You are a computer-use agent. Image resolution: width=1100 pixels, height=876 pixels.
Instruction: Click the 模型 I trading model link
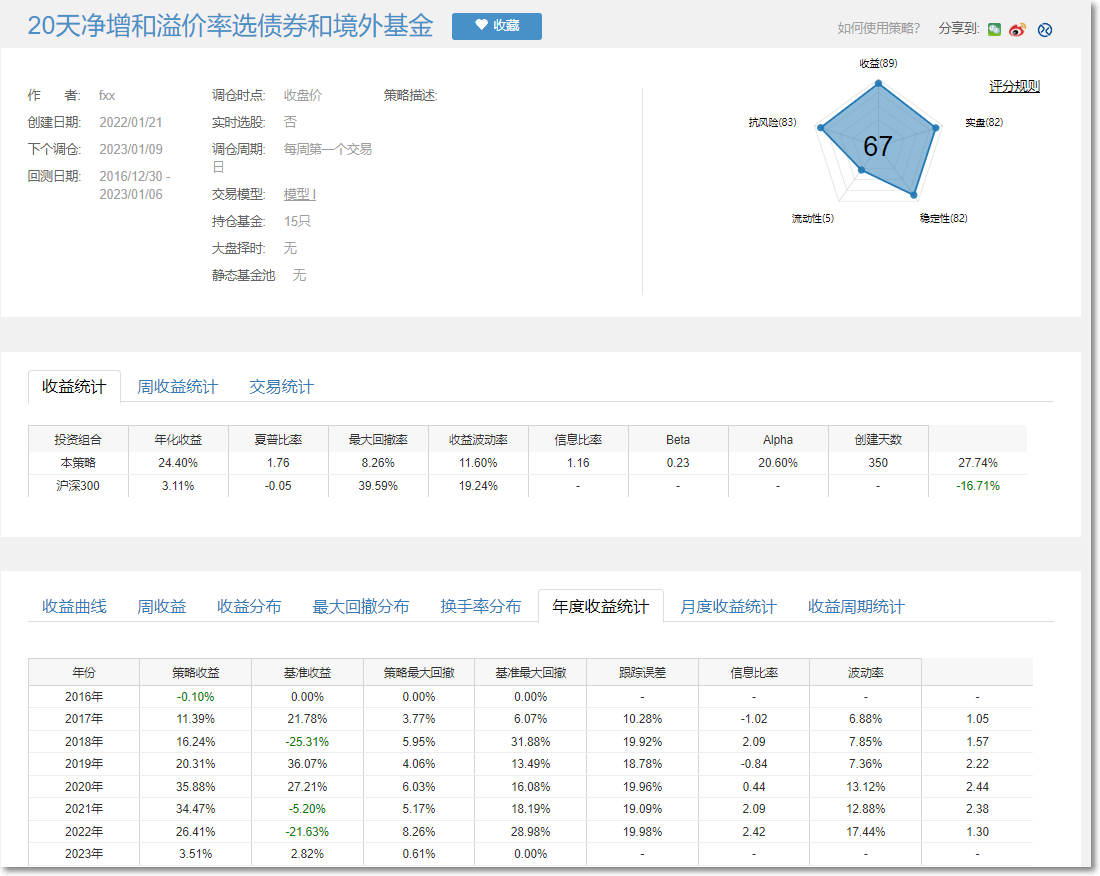(299, 194)
